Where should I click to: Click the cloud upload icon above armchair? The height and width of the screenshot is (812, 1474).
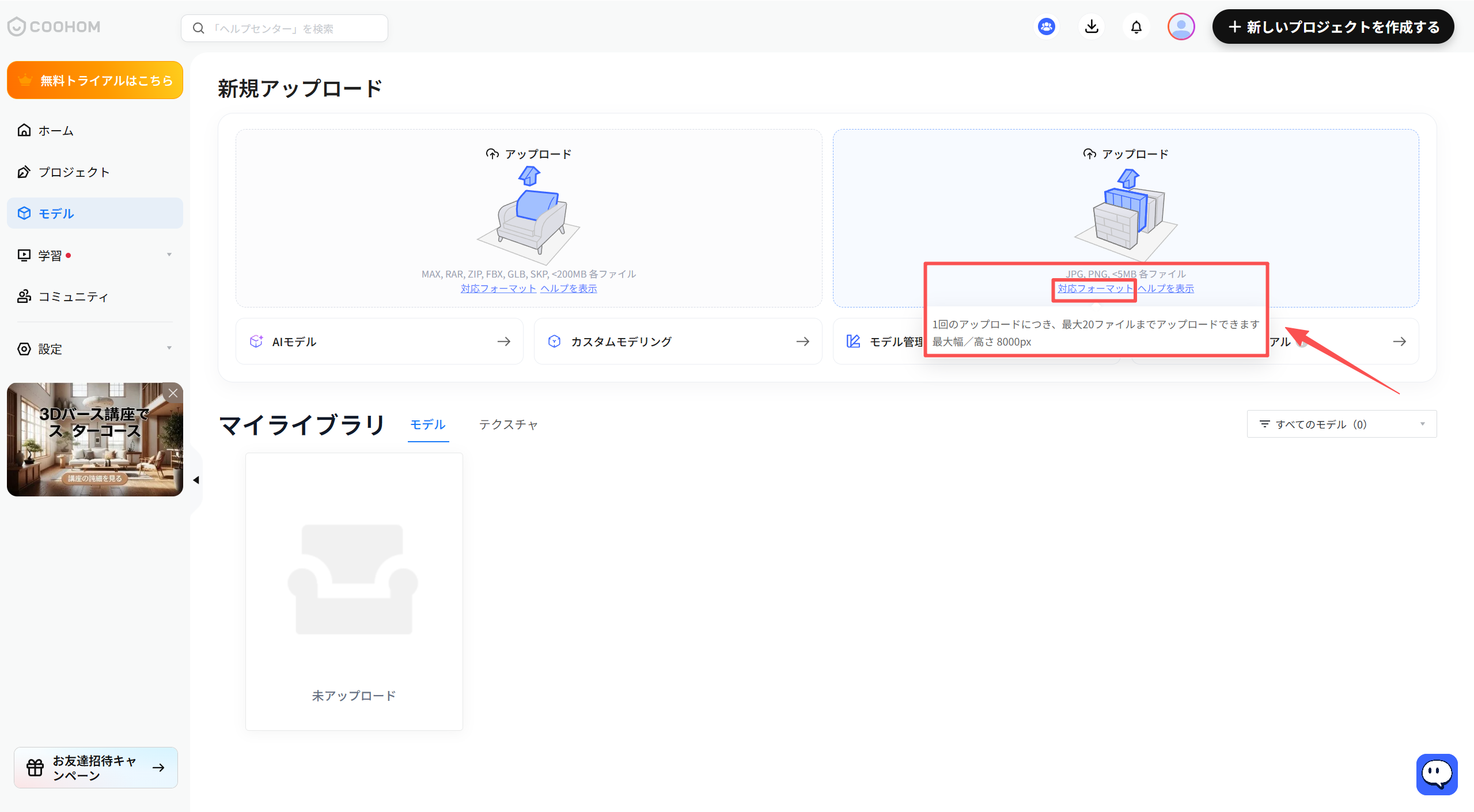pyautogui.click(x=492, y=154)
